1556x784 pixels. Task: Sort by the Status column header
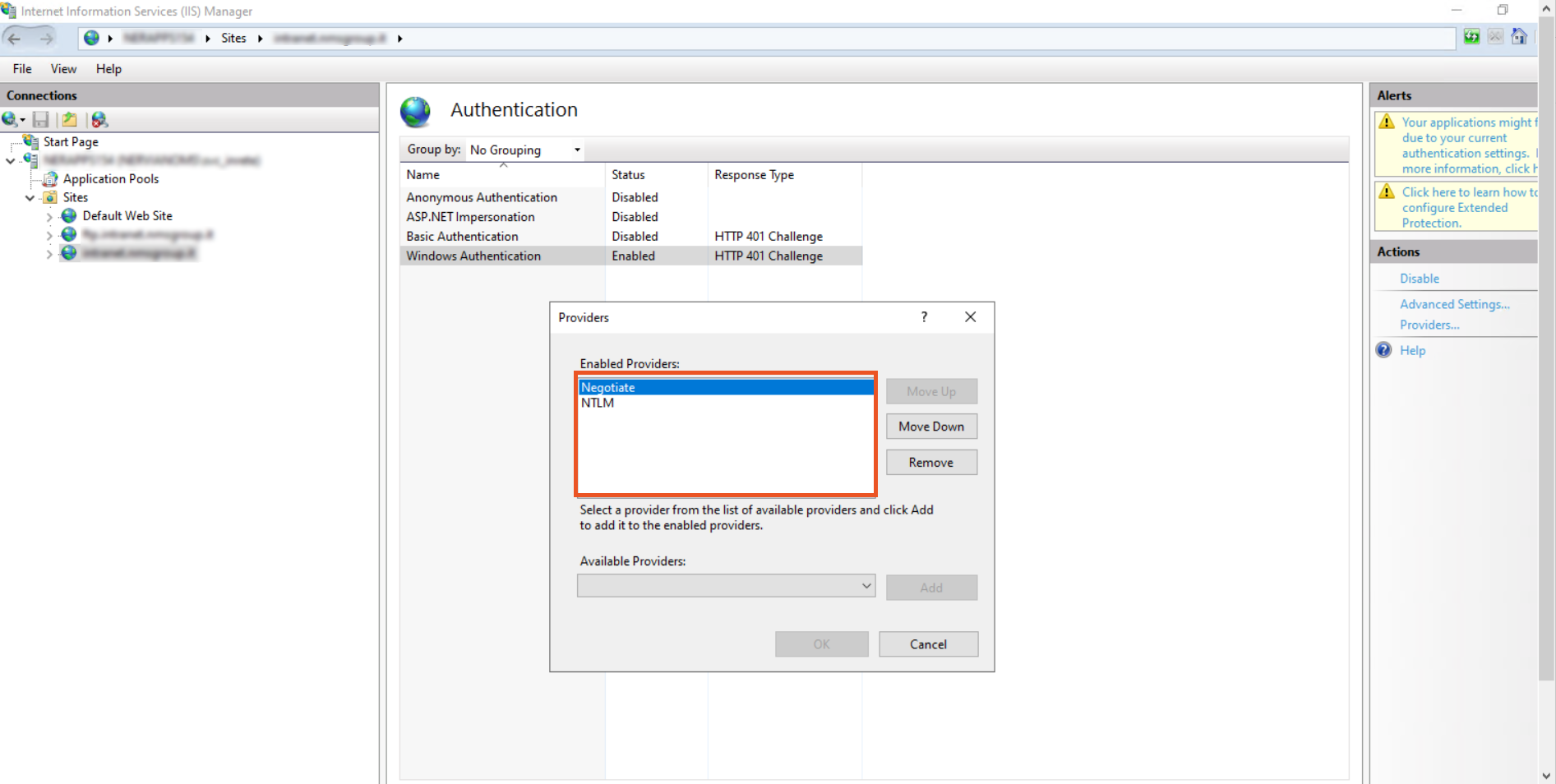pyautogui.click(x=656, y=174)
